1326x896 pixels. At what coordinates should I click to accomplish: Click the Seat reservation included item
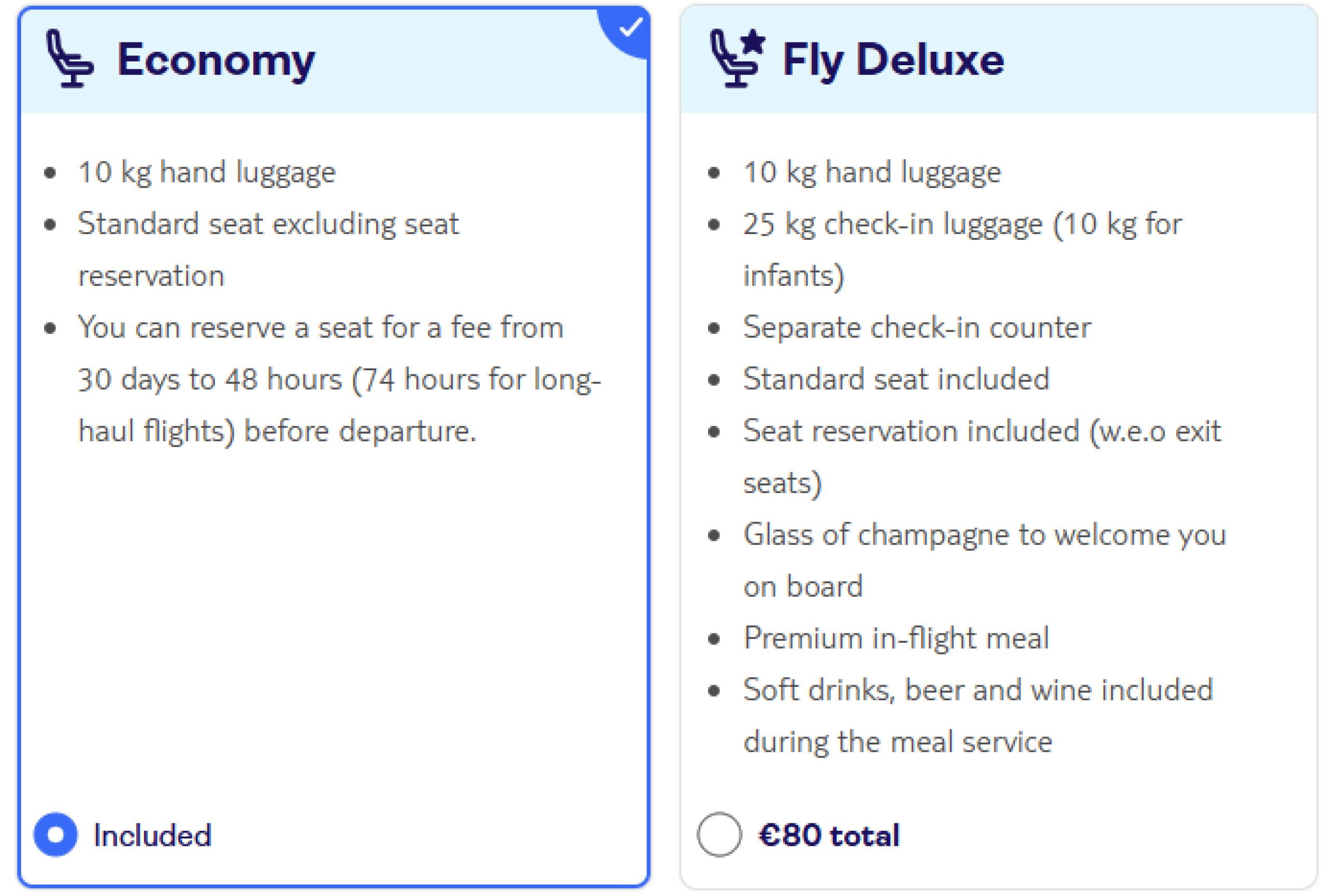pos(982,456)
